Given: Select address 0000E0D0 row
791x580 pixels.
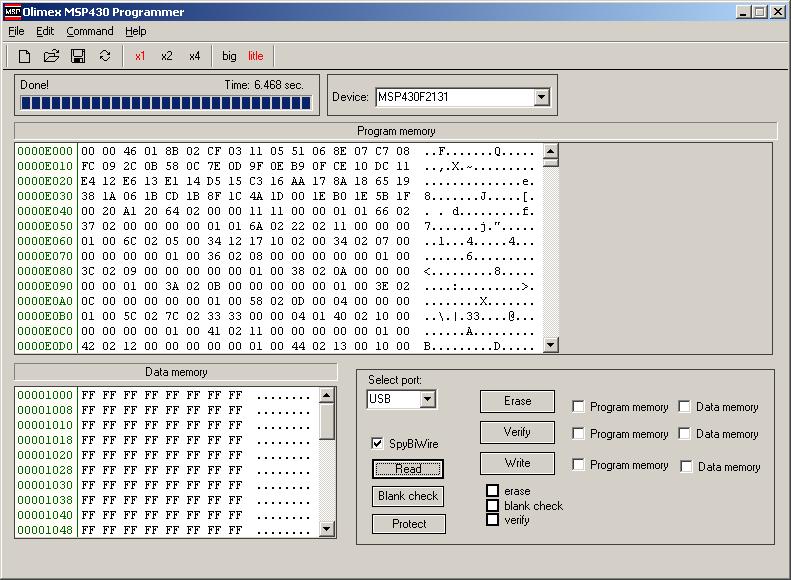Looking at the screenshot, I should (x=45, y=346).
